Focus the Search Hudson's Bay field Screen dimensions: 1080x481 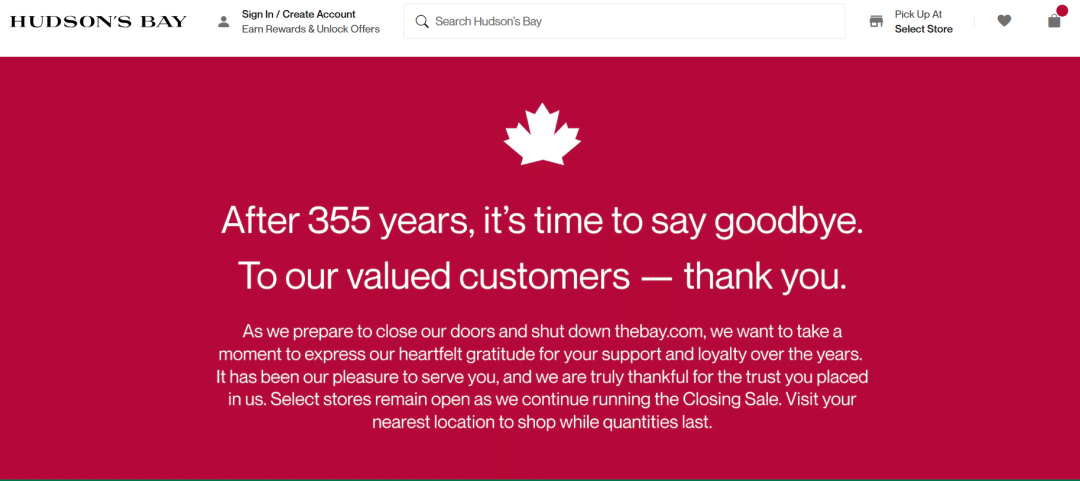click(x=630, y=21)
